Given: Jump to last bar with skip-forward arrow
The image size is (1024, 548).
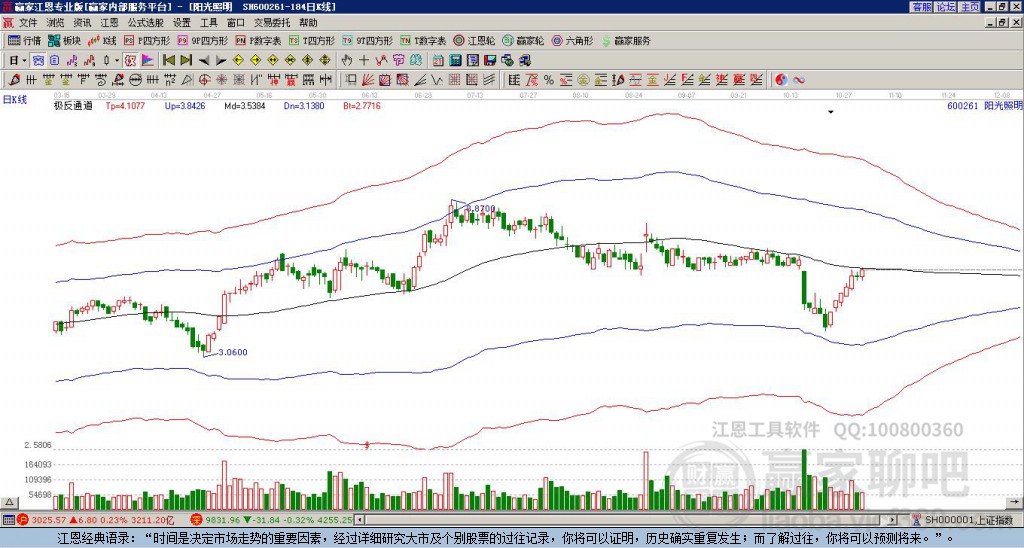Looking at the screenshot, I should click(186, 61).
